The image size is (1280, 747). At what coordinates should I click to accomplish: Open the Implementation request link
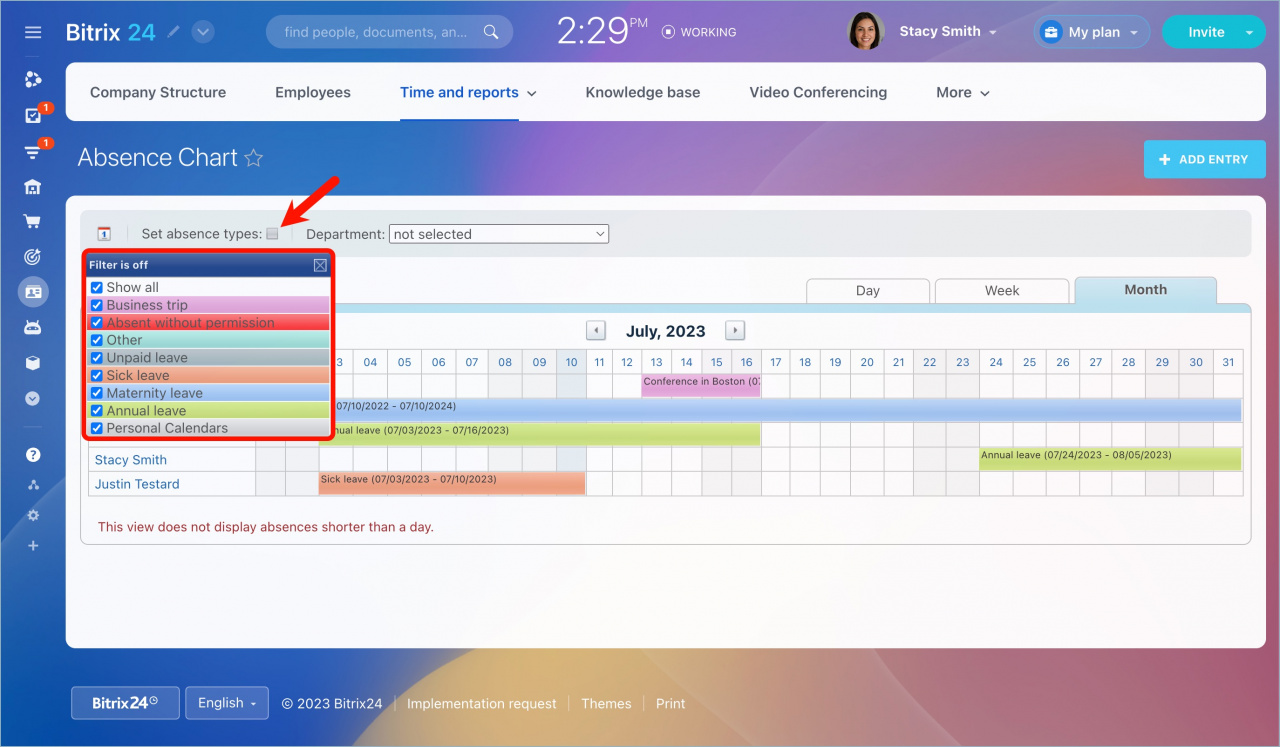point(482,704)
